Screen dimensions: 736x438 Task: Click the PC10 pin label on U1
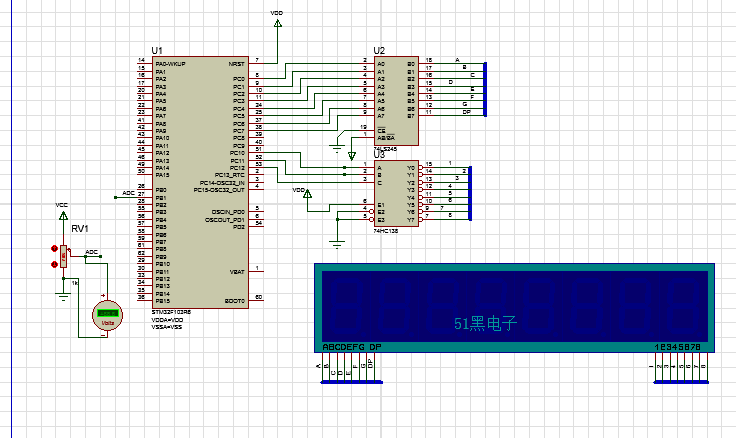[237, 153]
